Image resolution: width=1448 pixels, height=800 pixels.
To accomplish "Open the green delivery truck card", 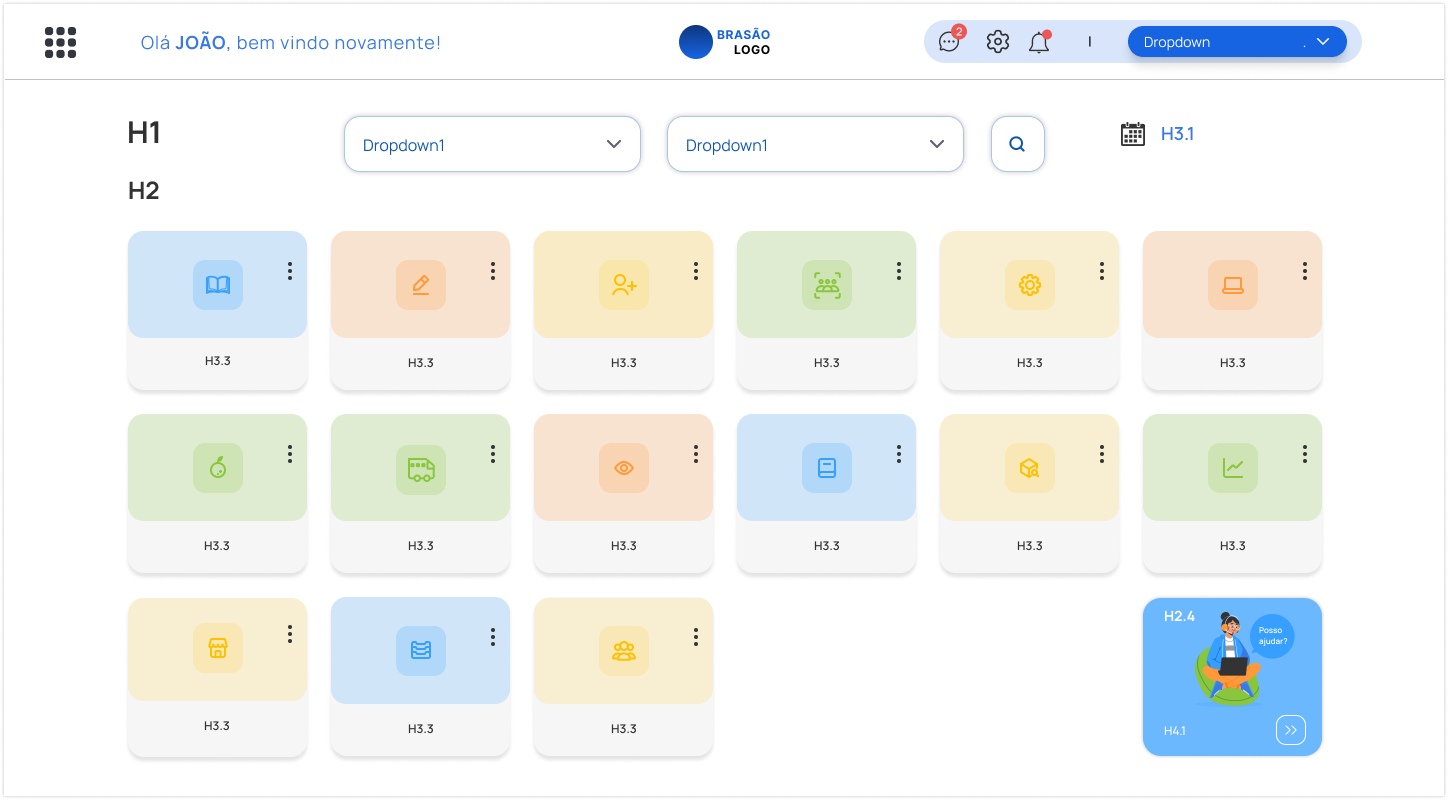I will click(x=421, y=469).
